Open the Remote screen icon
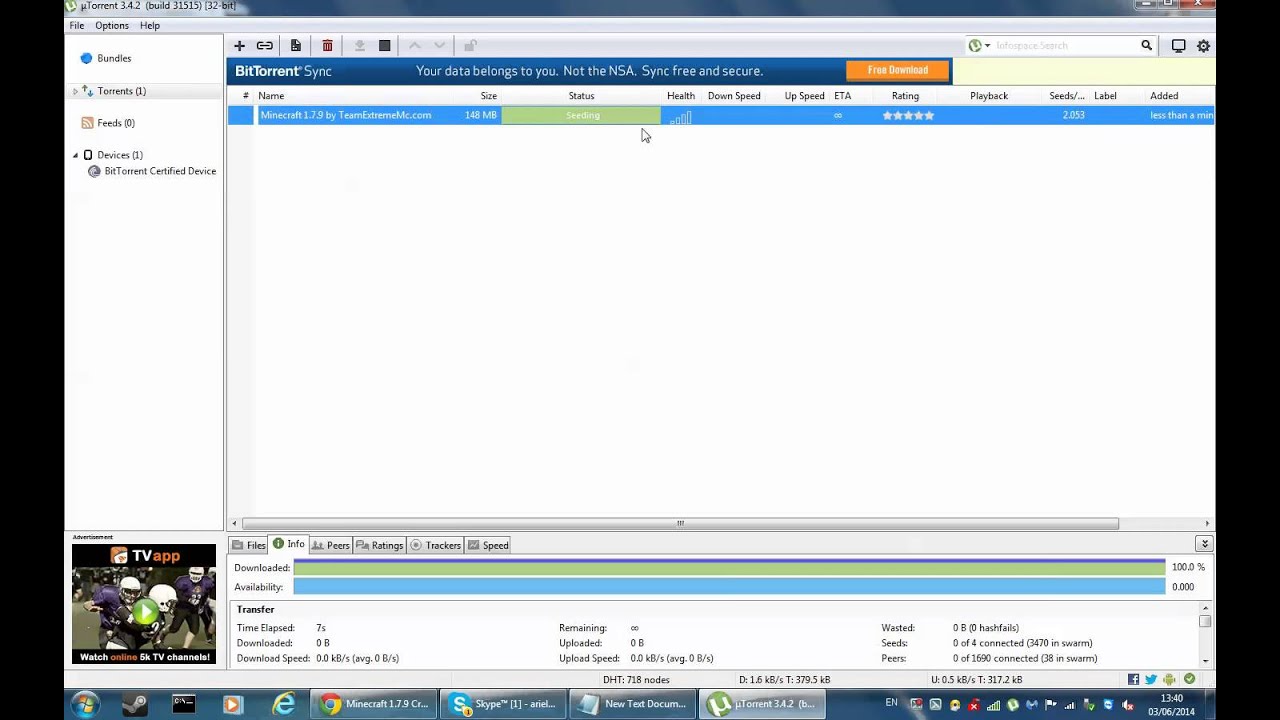1280x720 pixels. point(1178,46)
